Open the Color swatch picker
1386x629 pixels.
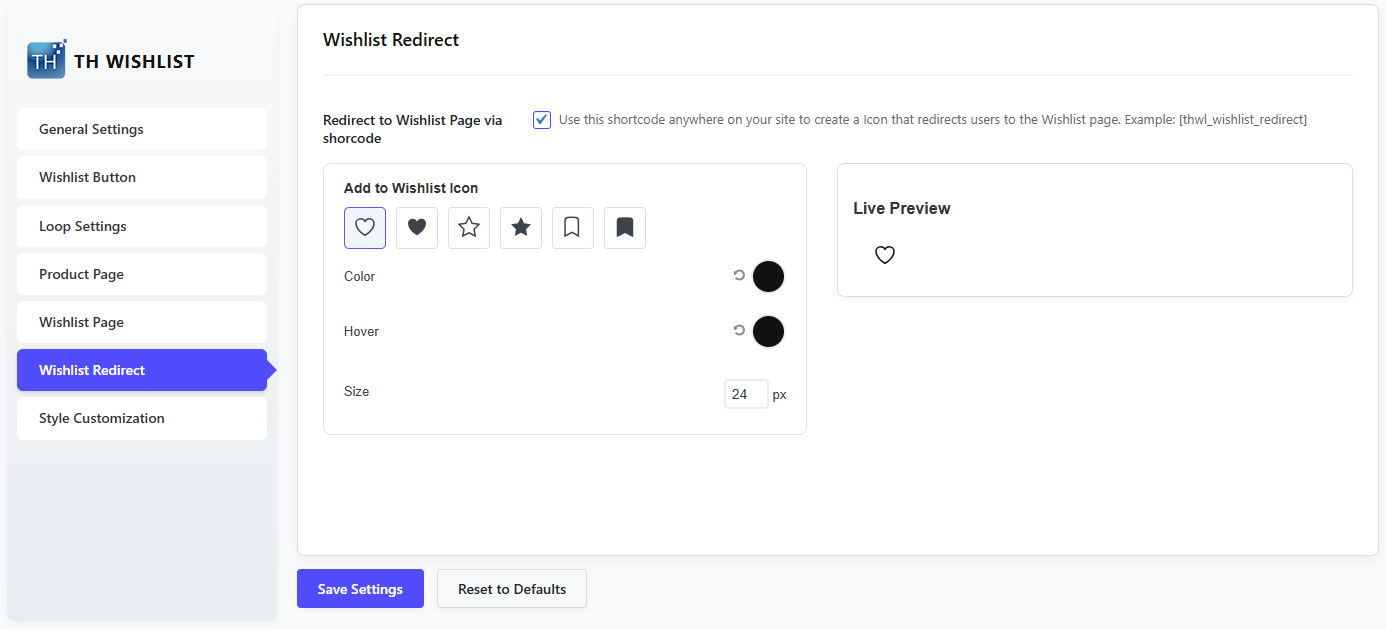[x=768, y=277]
